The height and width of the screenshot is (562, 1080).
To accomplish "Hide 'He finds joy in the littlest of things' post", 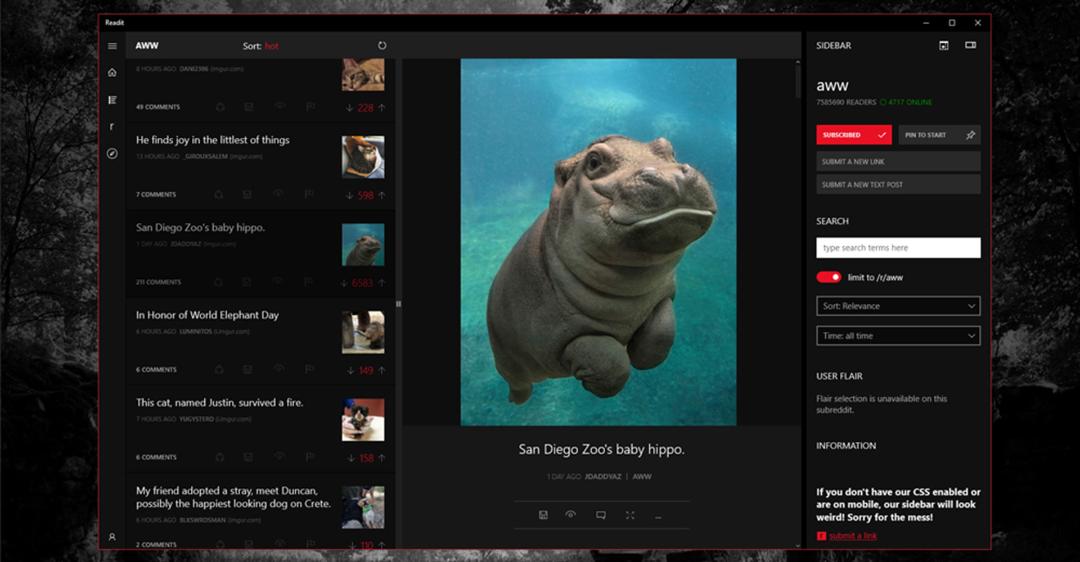I will click(279, 194).
